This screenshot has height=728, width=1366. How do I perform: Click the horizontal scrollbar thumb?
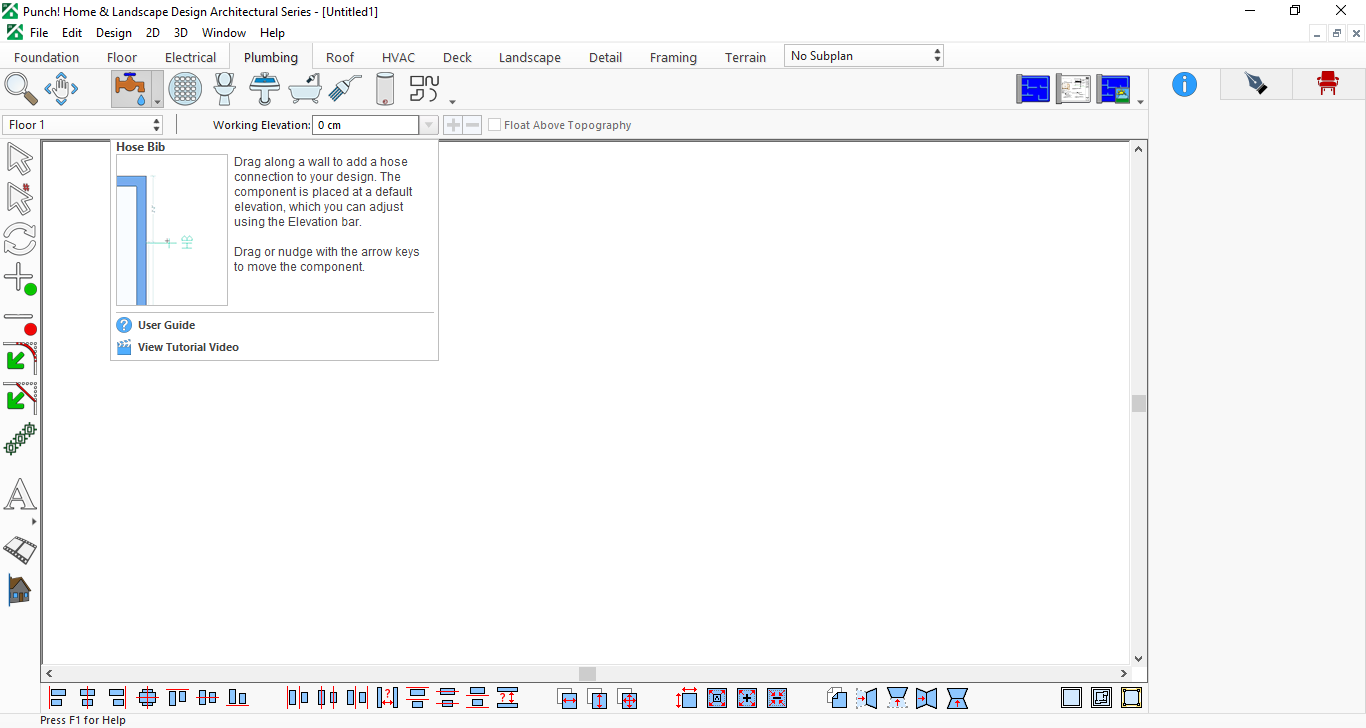pos(587,674)
